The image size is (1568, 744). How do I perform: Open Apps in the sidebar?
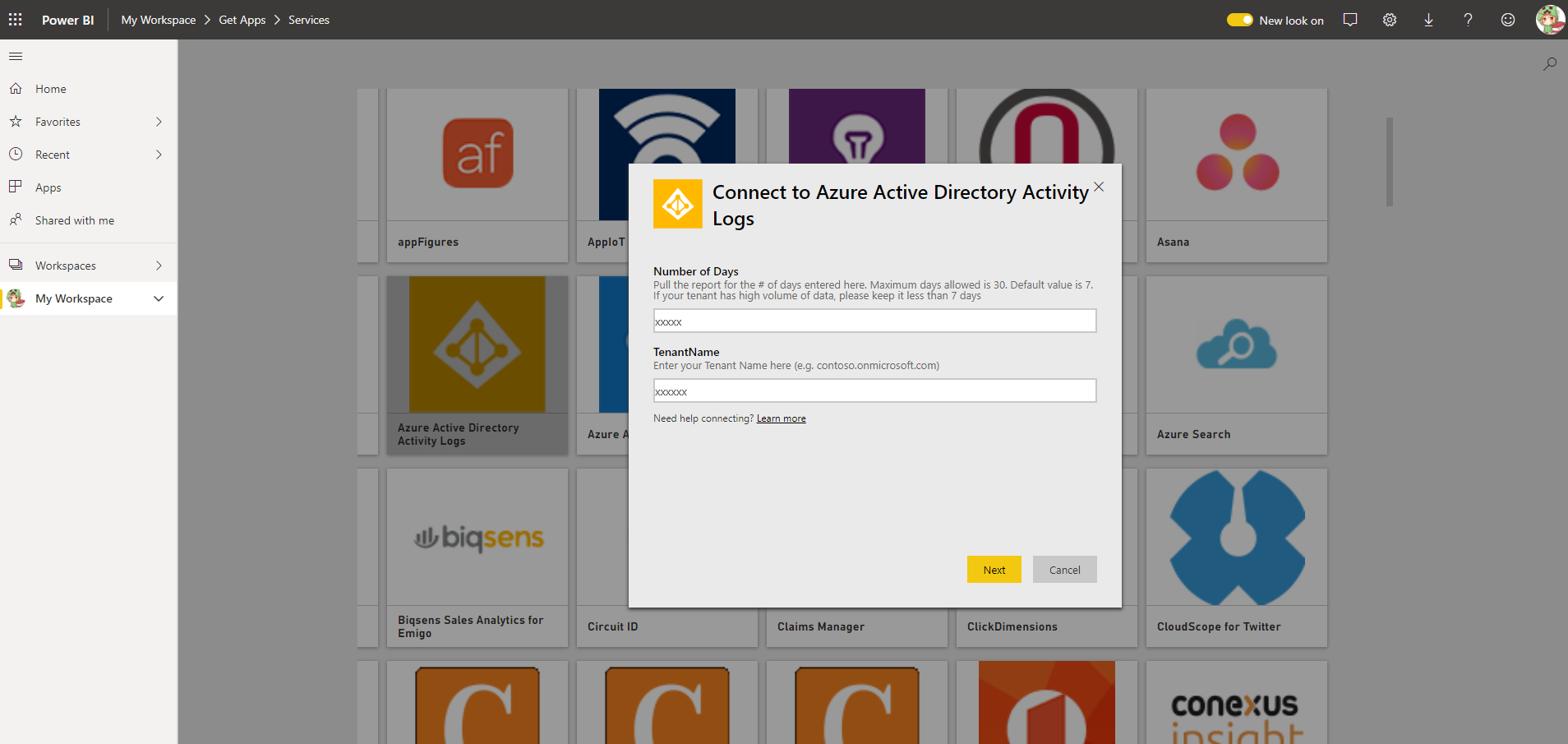tap(89, 187)
